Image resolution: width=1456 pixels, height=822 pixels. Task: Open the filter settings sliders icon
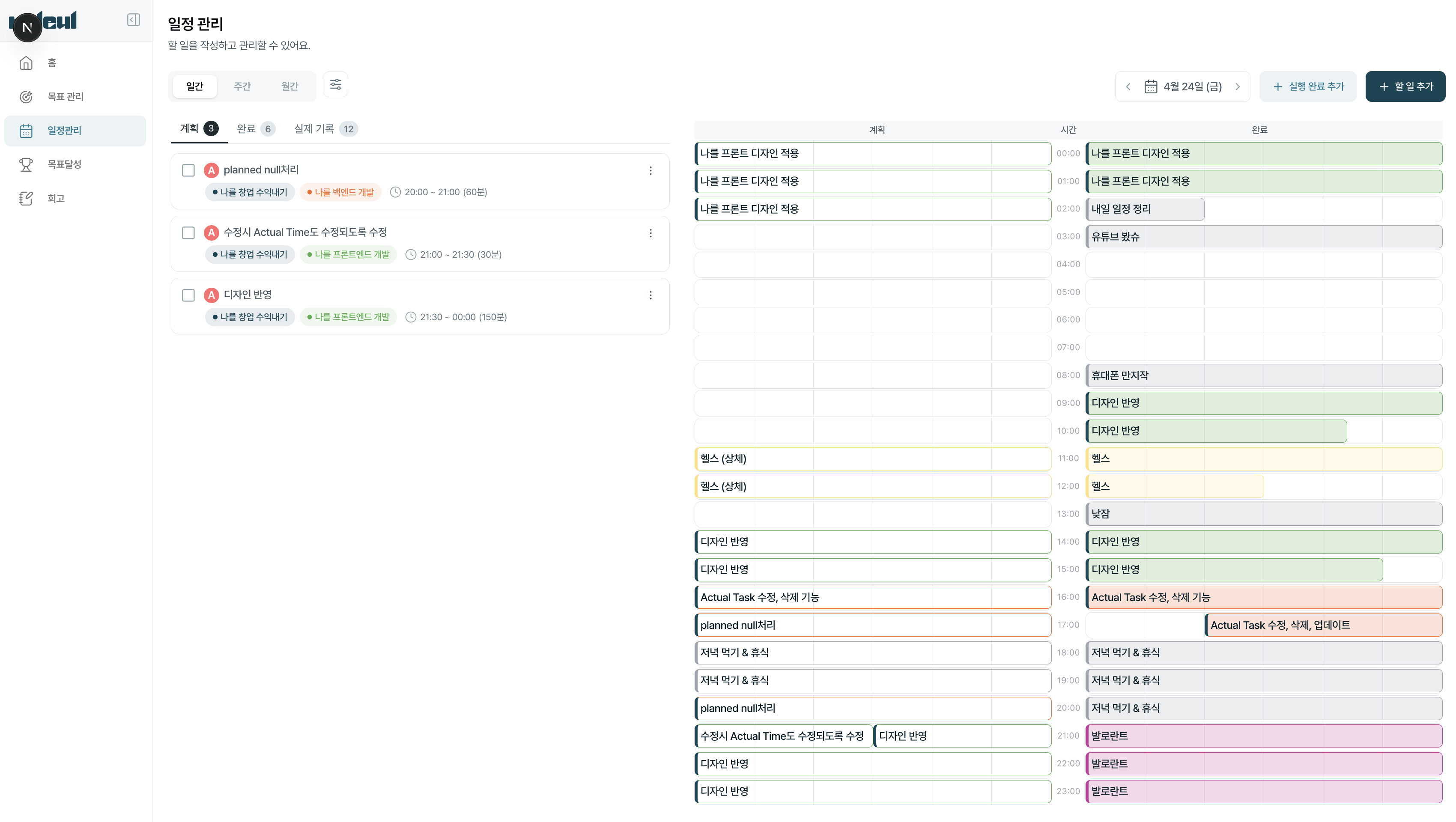(335, 85)
